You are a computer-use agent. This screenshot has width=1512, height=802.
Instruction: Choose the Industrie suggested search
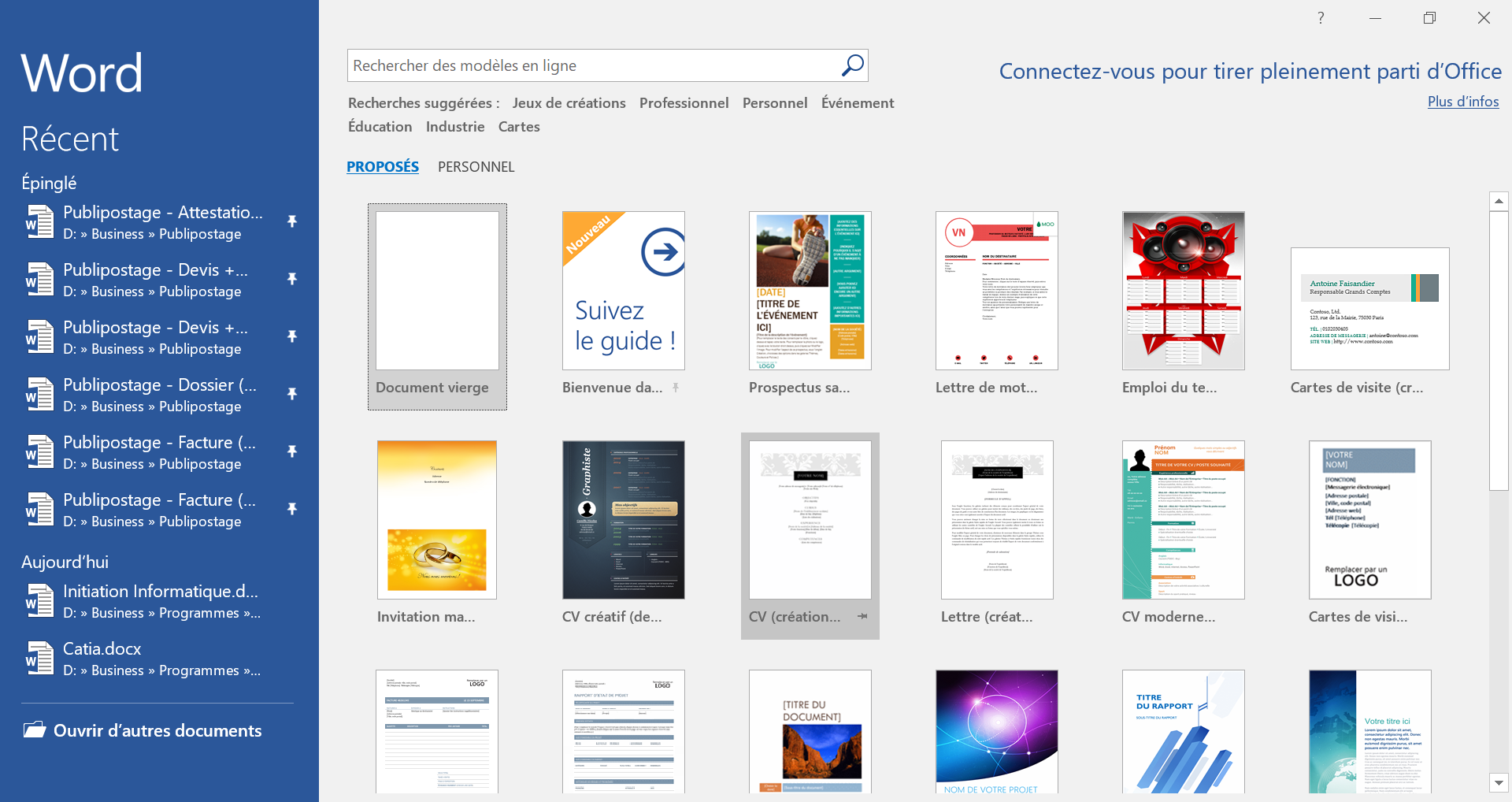coord(455,127)
